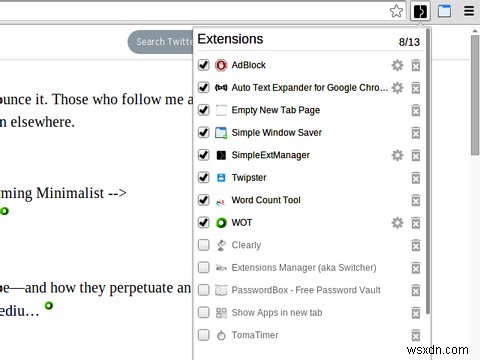
Task: Disable Auto Text Expander checkbox
Action: pos(204,87)
